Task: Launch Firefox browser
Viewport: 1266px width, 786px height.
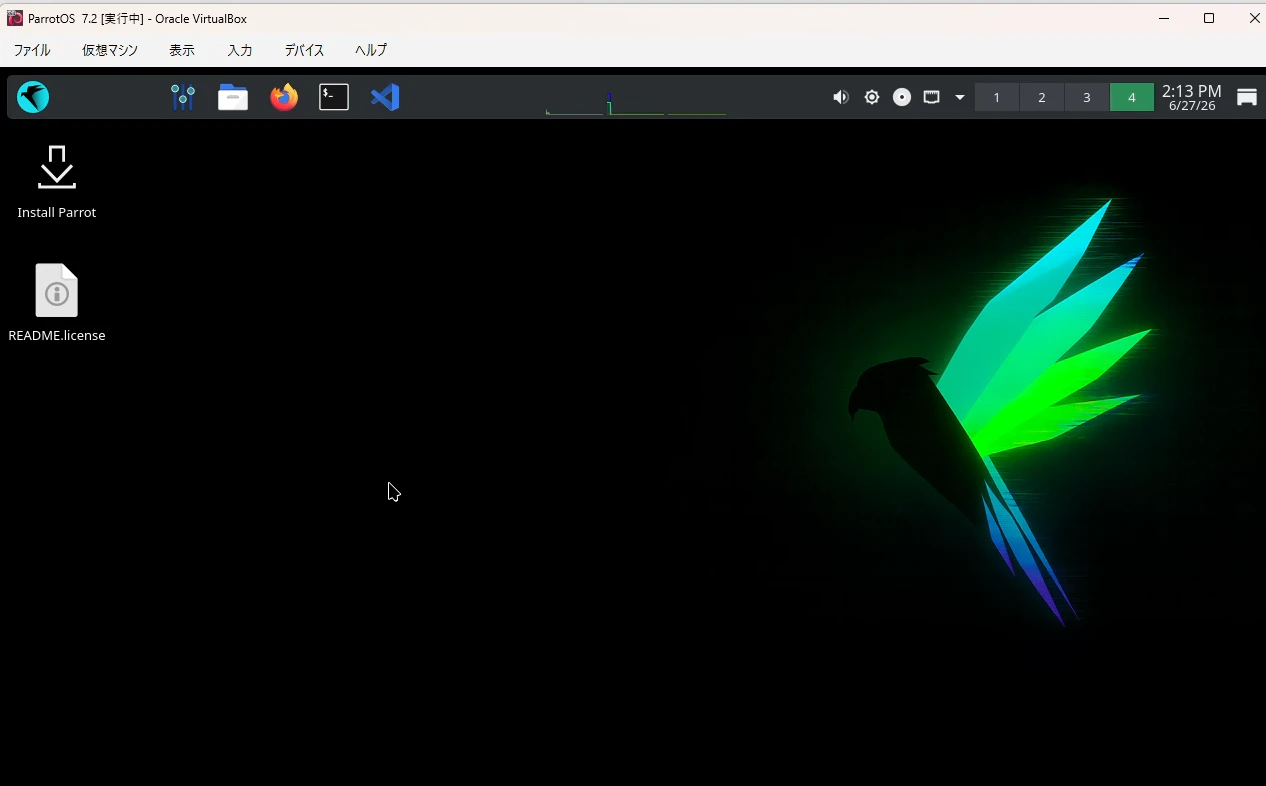Action: tap(284, 97)
